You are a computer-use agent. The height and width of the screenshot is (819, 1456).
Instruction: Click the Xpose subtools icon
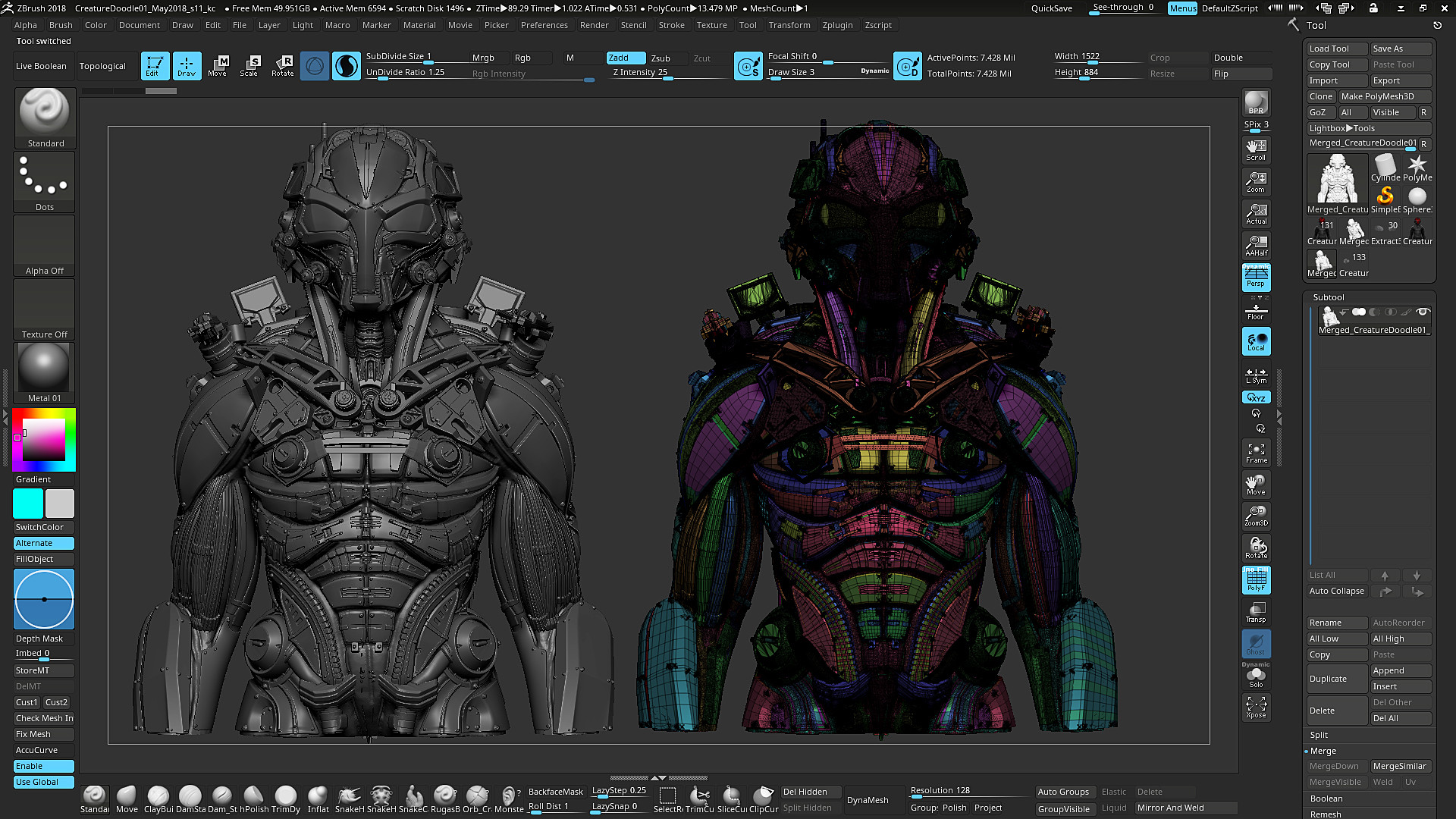coord(1256,707)
